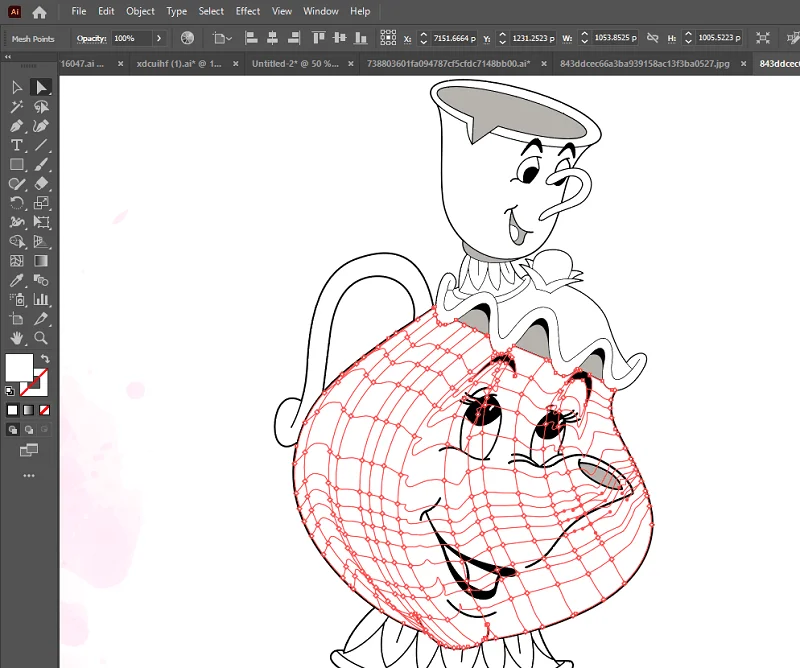Screen dimensions: 800x668
Task: Open the Recolor Artwork wheel icon
Action: coord(187,38)
